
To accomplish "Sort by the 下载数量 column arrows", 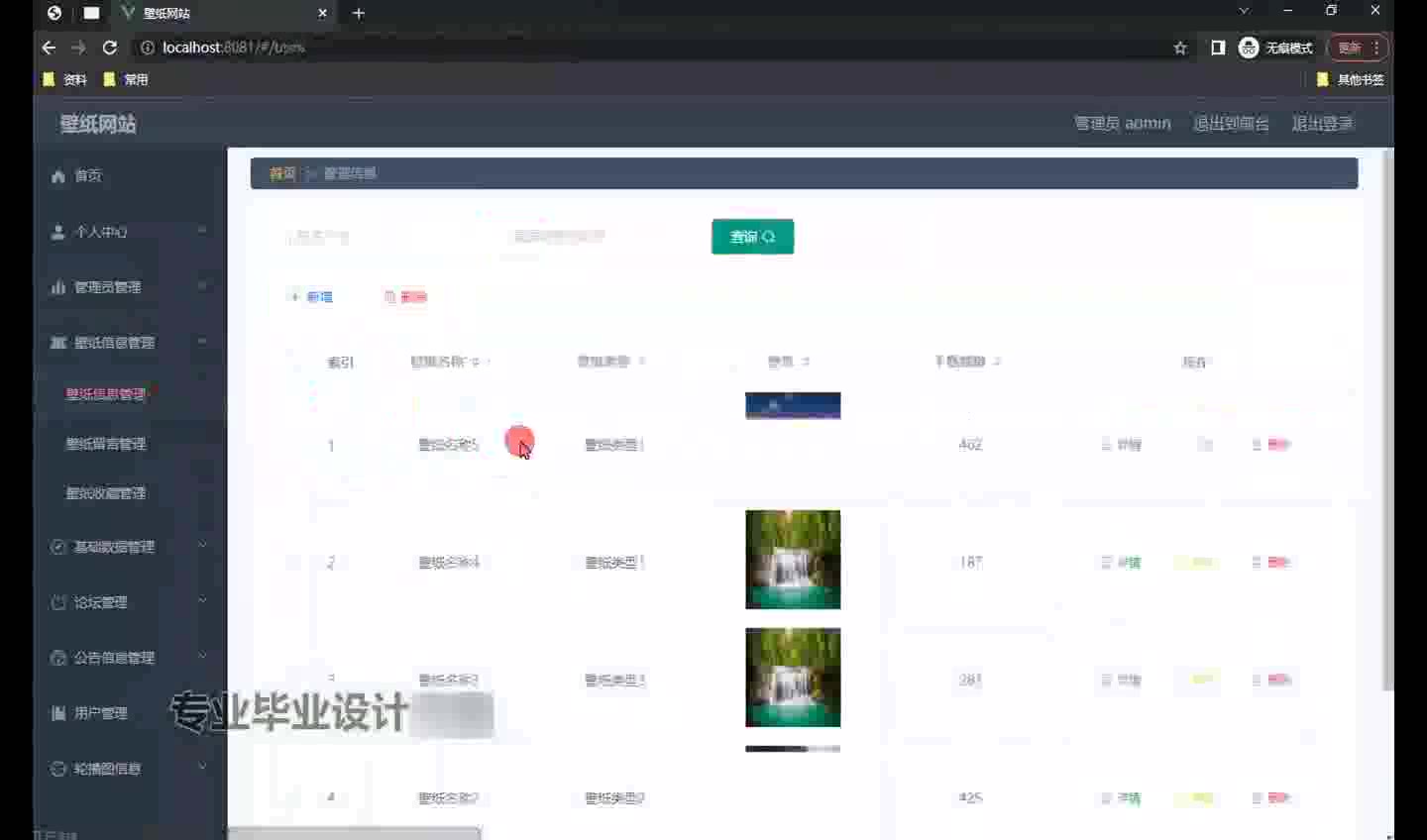I will (x=997, y=362).
